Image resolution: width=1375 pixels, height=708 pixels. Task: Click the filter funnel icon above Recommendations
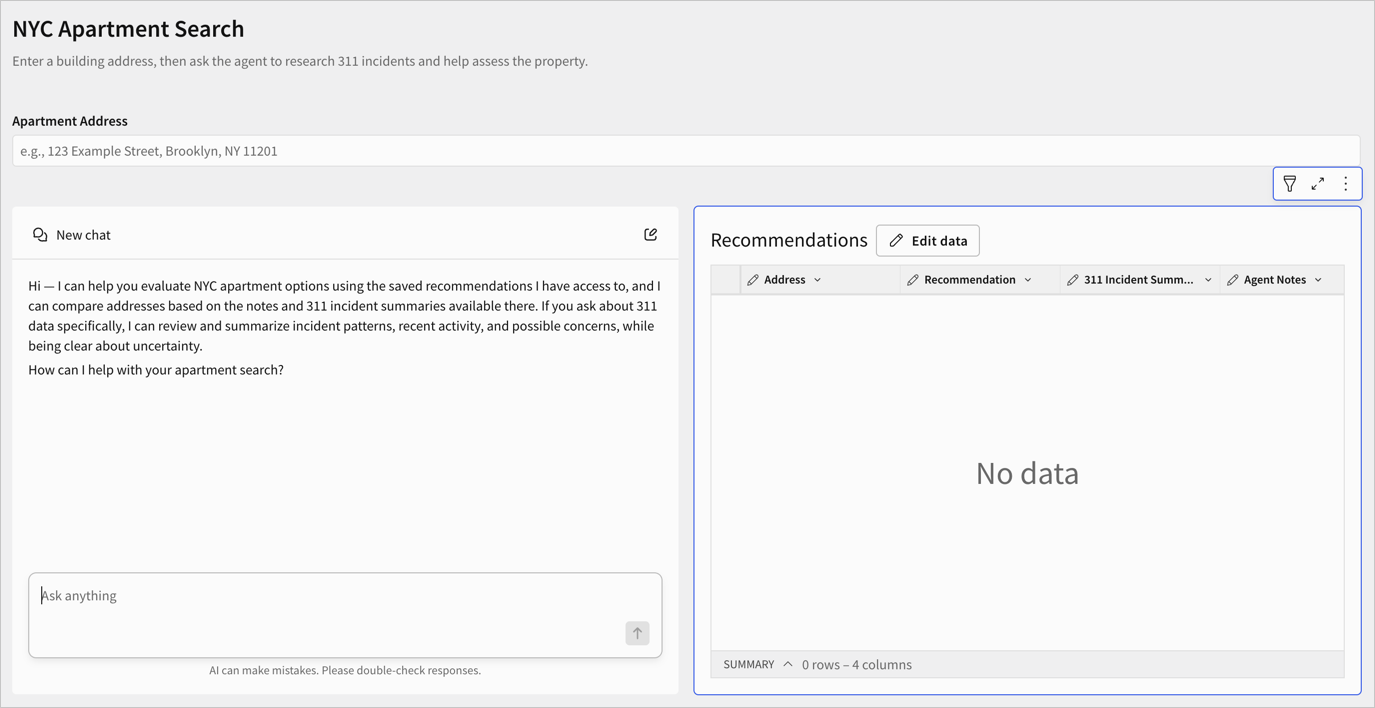1290,184
